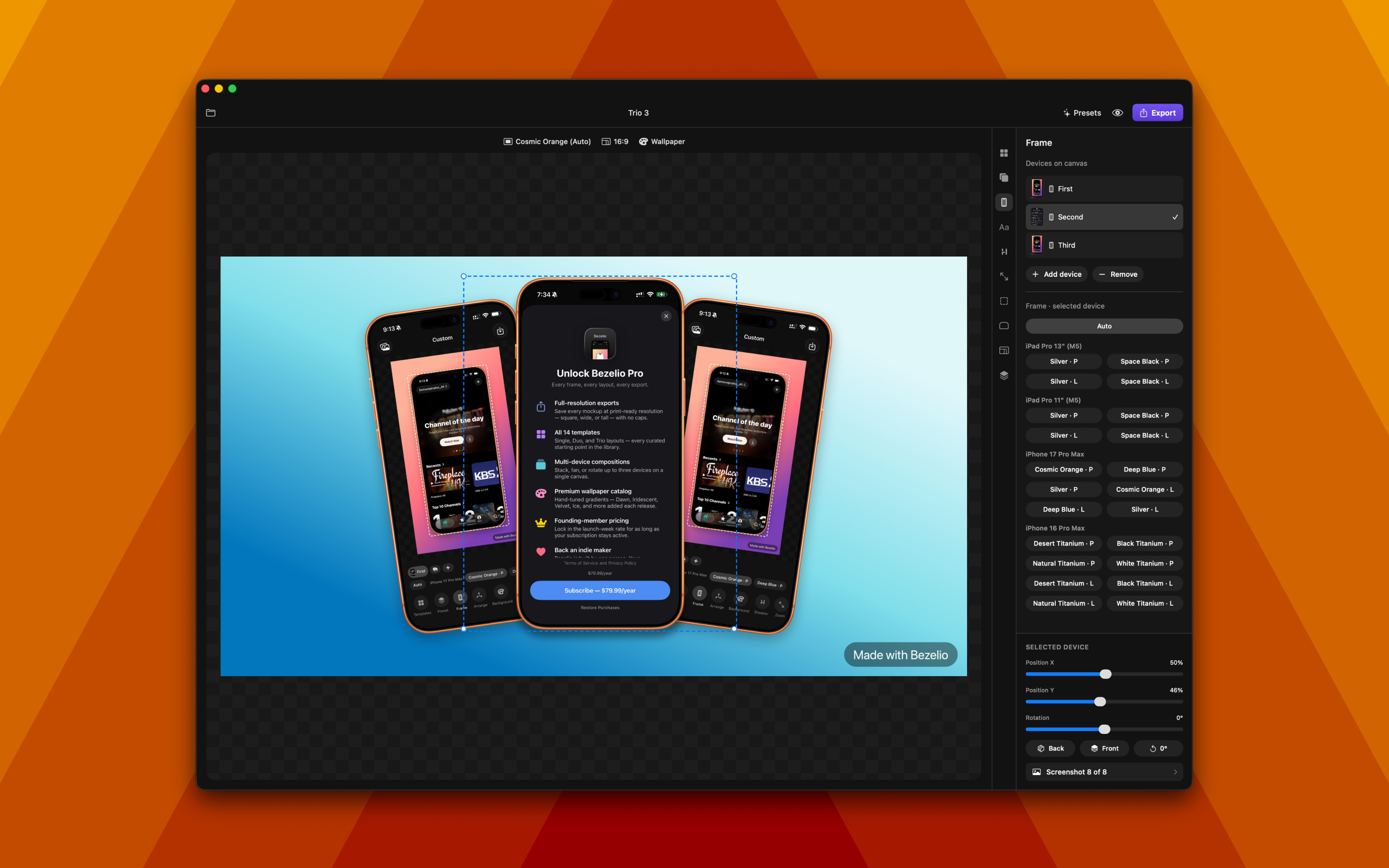
Task: Adjust the Rotation slider handle
Action: coord(1104,730)
